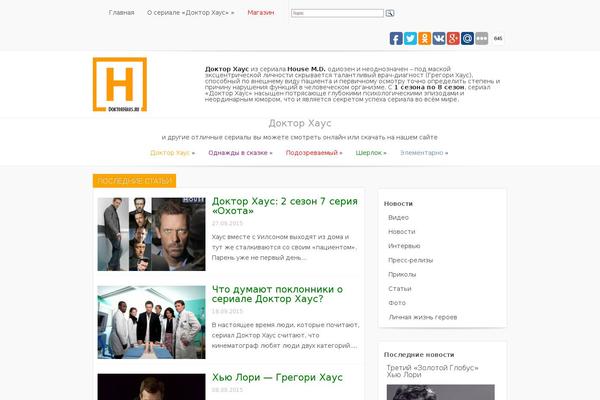Image resolution: width=600 pixels, height=400 pixels.
Task: Open more sharing options button
Action: point(481,38)
